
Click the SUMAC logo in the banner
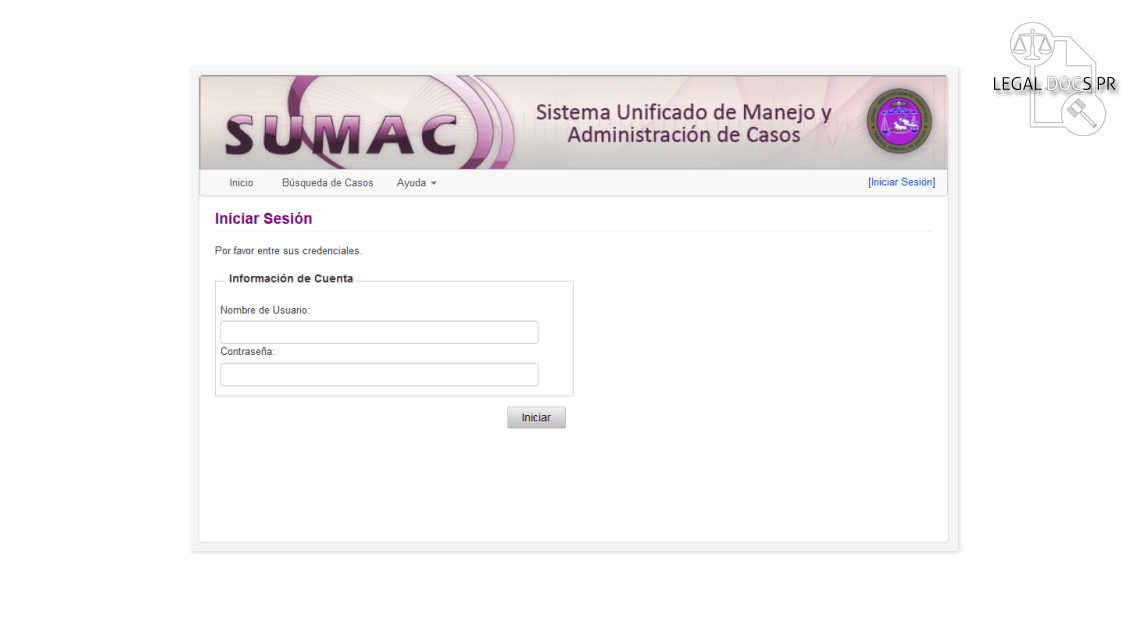[x=342, y=133]
